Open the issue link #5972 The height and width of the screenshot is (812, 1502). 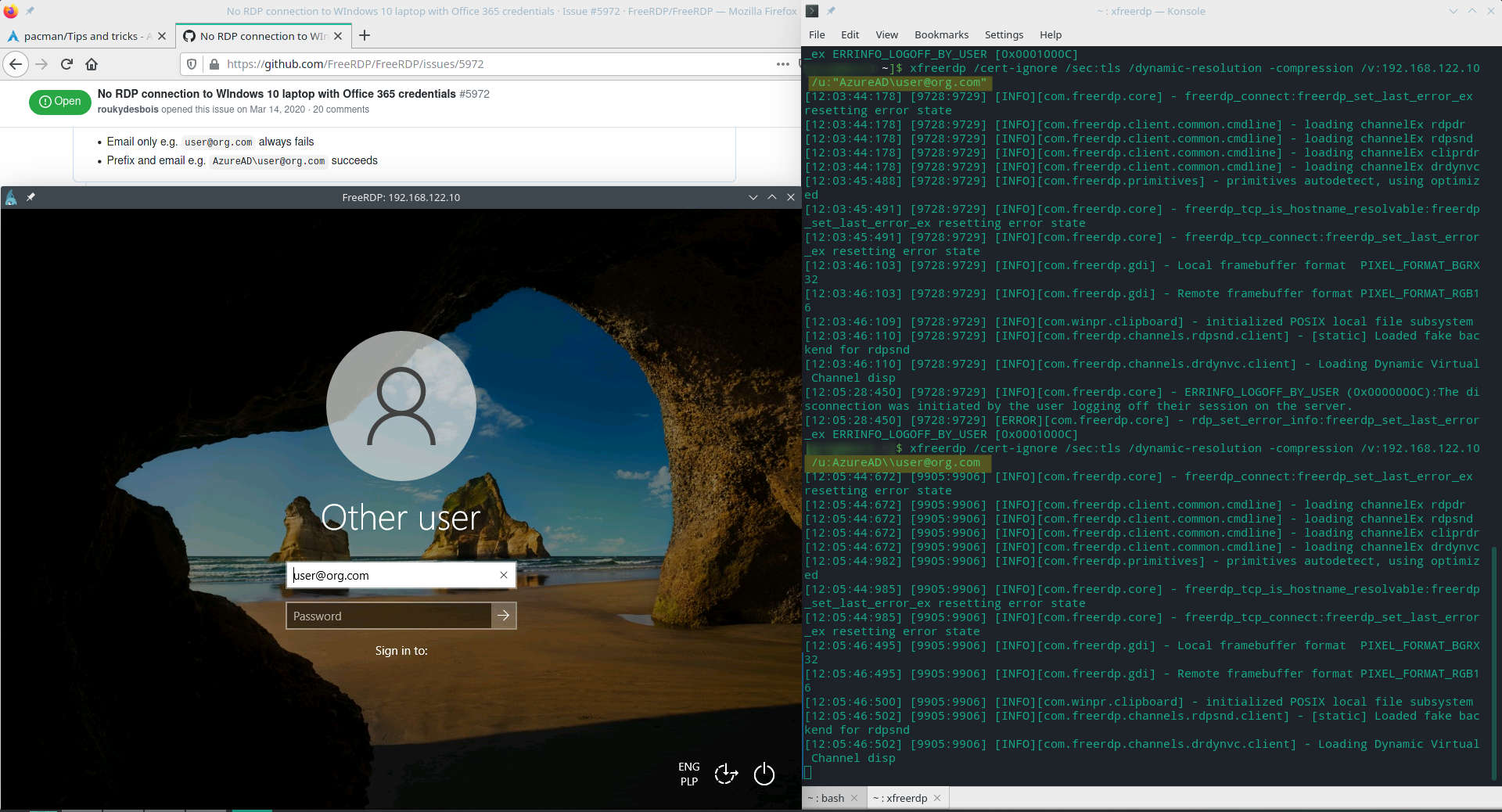tap(475, 94)
